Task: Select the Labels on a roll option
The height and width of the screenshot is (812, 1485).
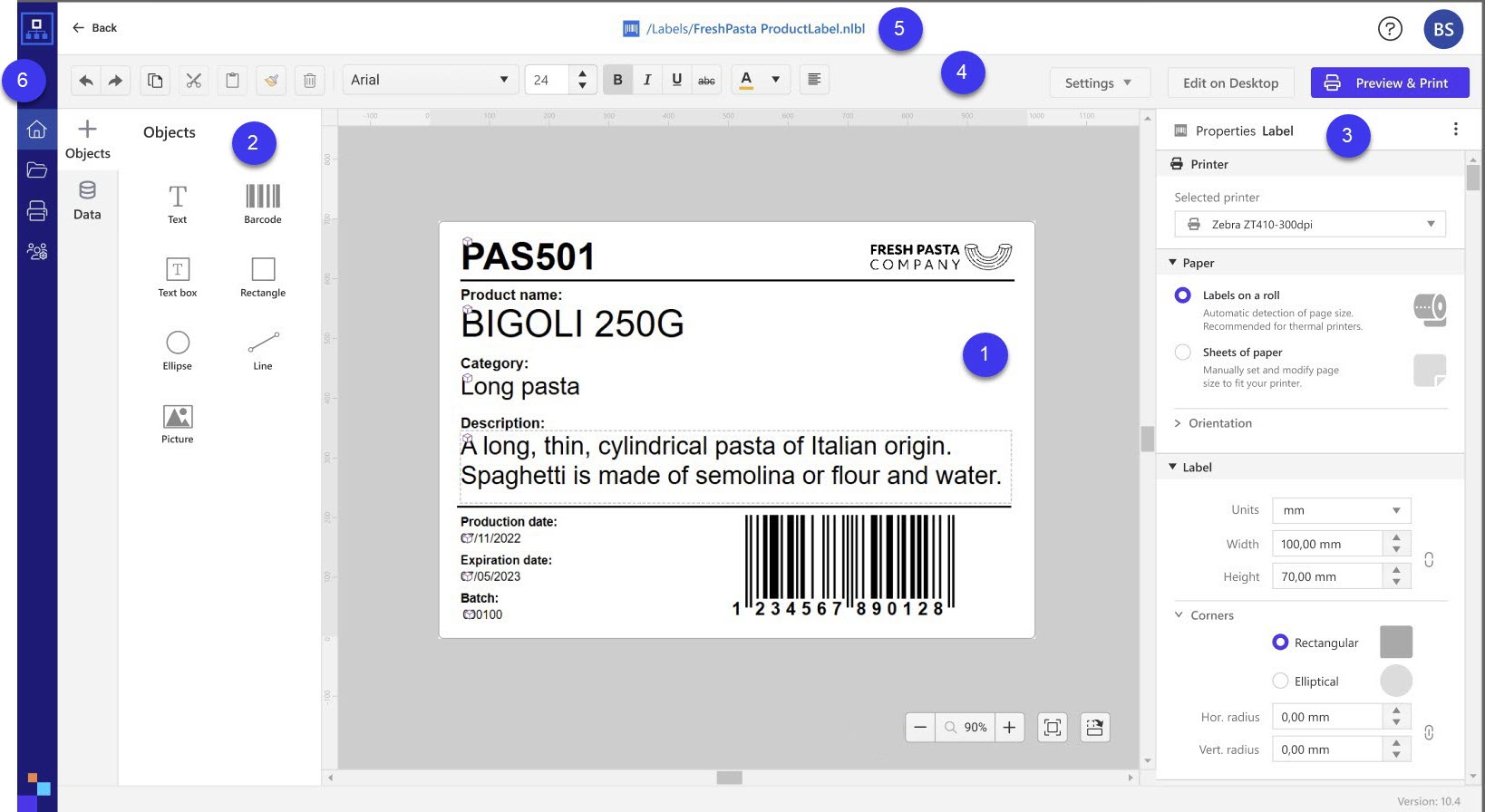Action: click(1182, 295)
